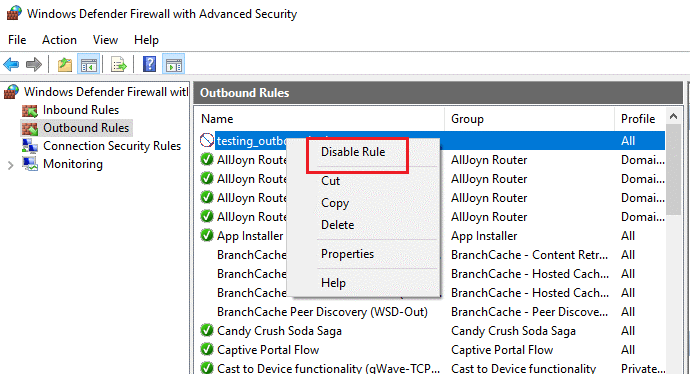Click the Inbound Rules tree icon
Viewport: 690px width, 374px height.
30,110
